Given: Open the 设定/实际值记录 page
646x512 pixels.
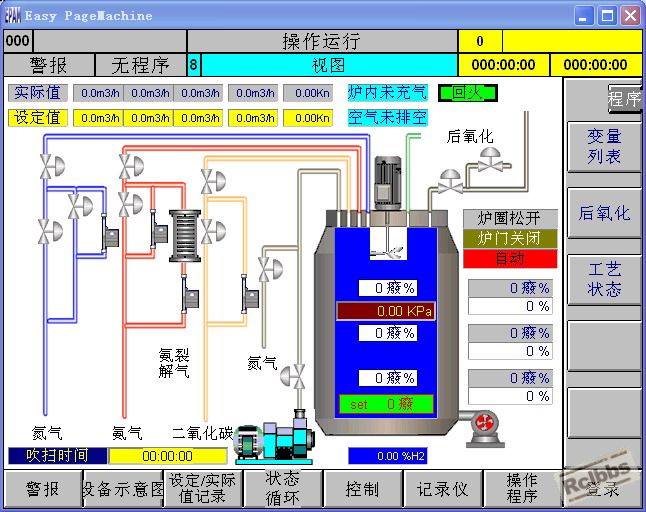Looking at the screenshot, I should click(x=204, y=489).
